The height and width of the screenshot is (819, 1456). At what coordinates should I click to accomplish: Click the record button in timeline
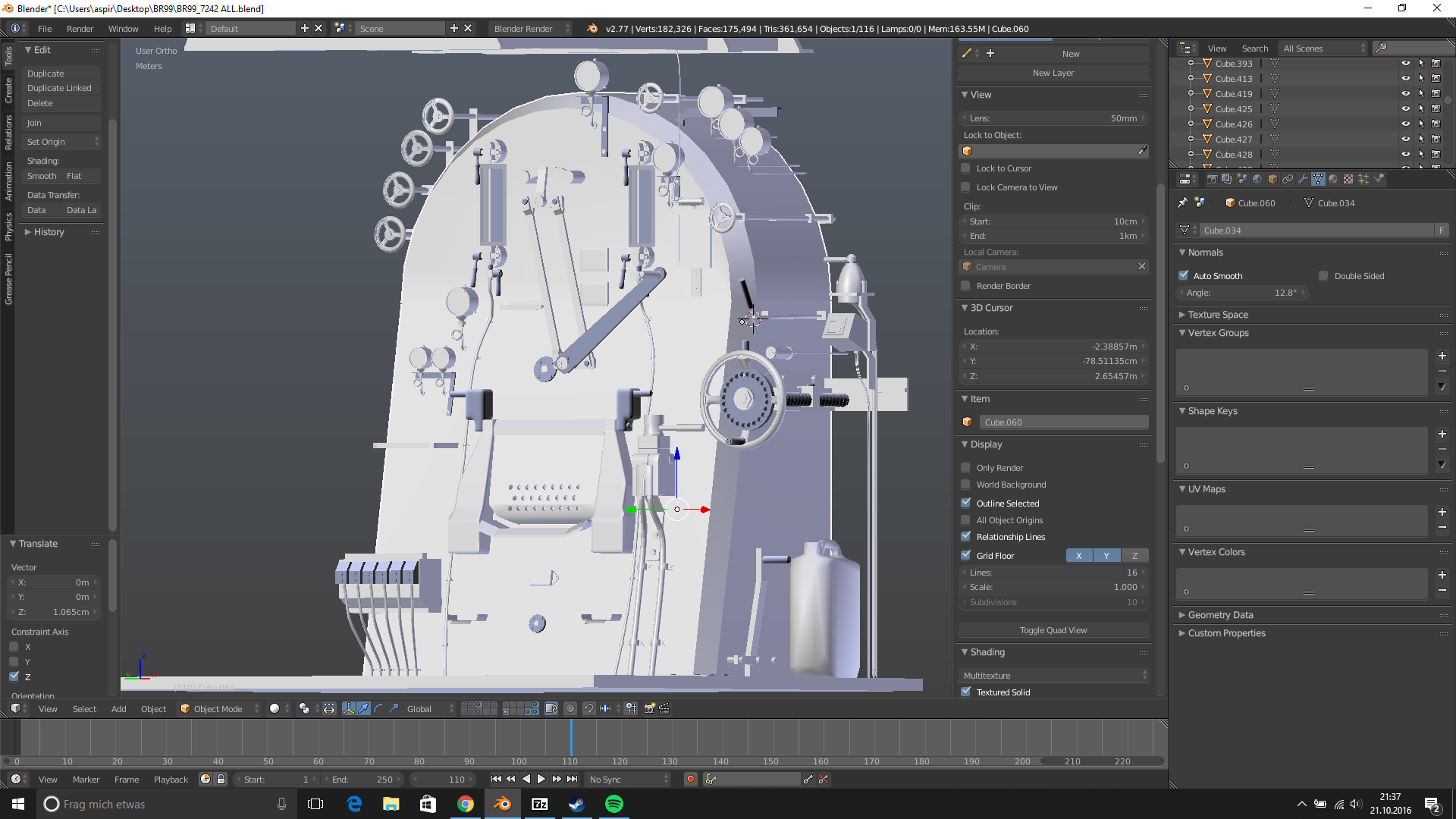[x=690, y=779]
